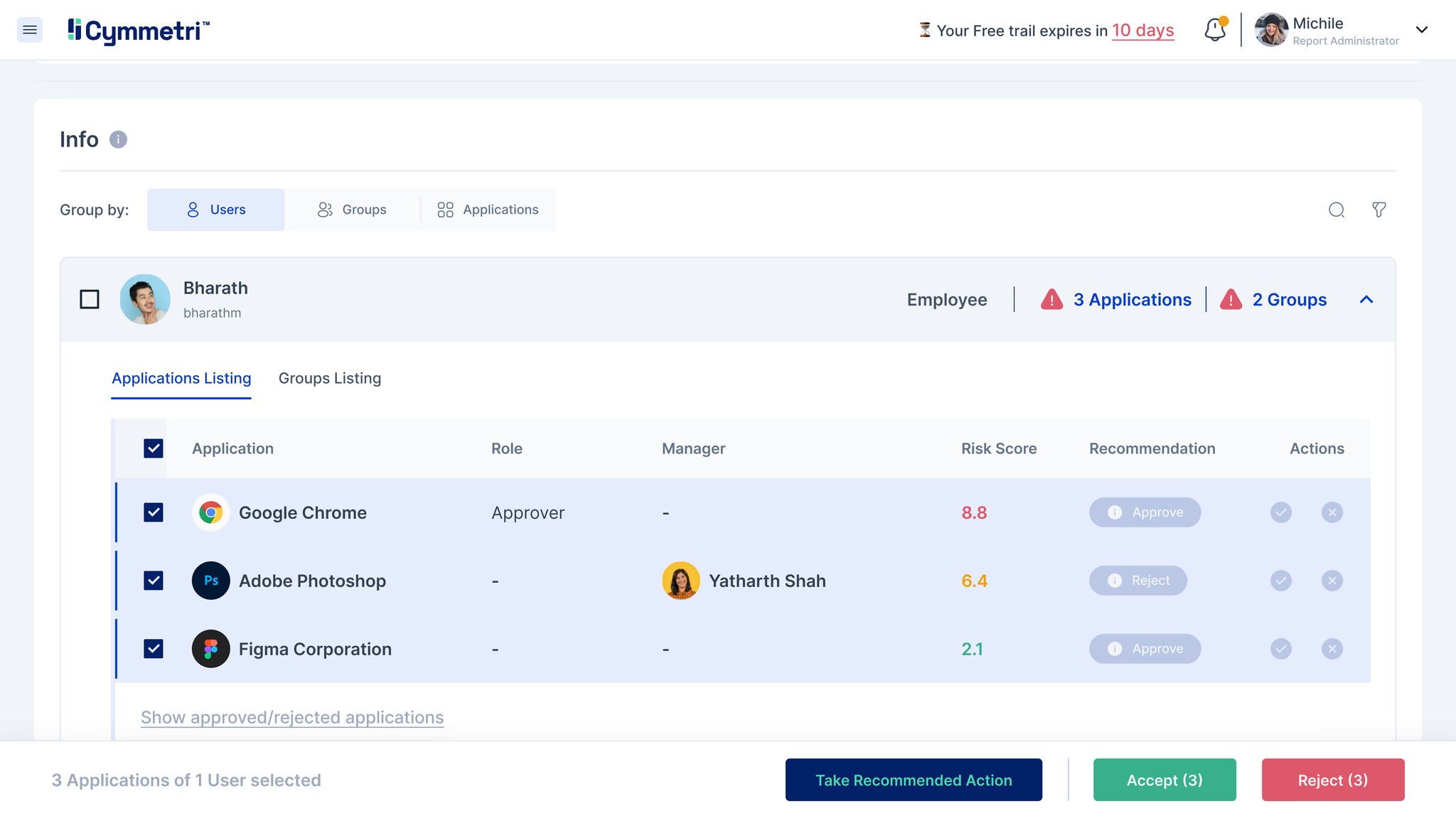Approve Google Chrome with checkmark icon
This screenshot has height=818, width=1456.
click(x=1280, y=512)
